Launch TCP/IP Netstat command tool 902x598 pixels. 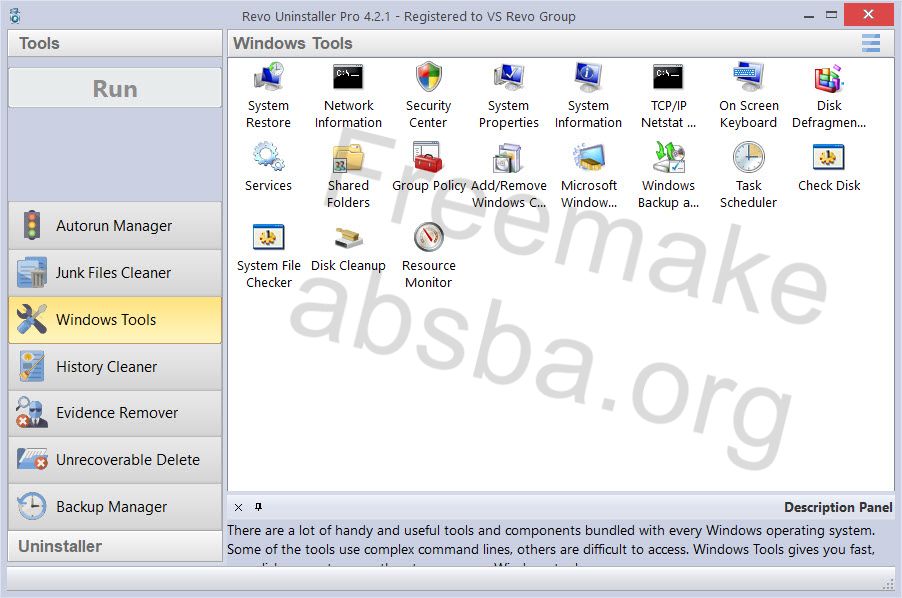coord(668,95)
